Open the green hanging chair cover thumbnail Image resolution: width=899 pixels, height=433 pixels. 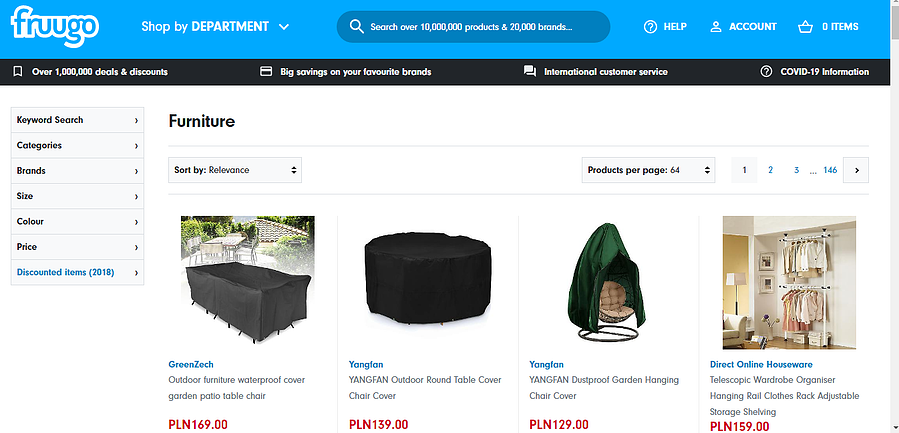tap(608, 280)
